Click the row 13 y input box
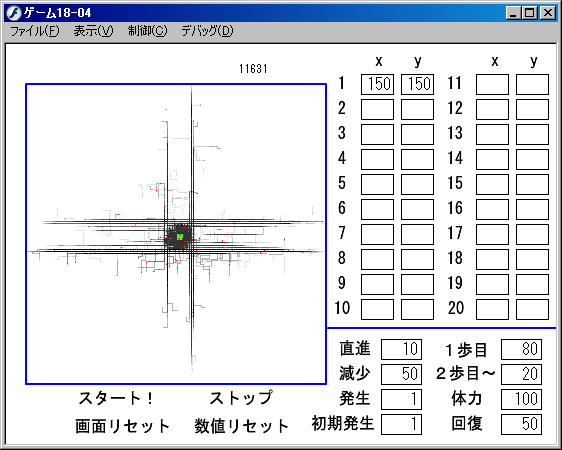Viewport: 562px width, 450px height. pos(532,134)
